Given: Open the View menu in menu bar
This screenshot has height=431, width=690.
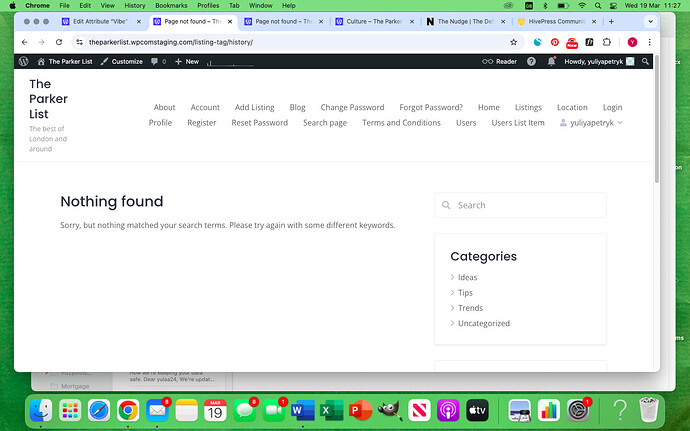Looking at the screenshot, I should click(x=107, y=6).
